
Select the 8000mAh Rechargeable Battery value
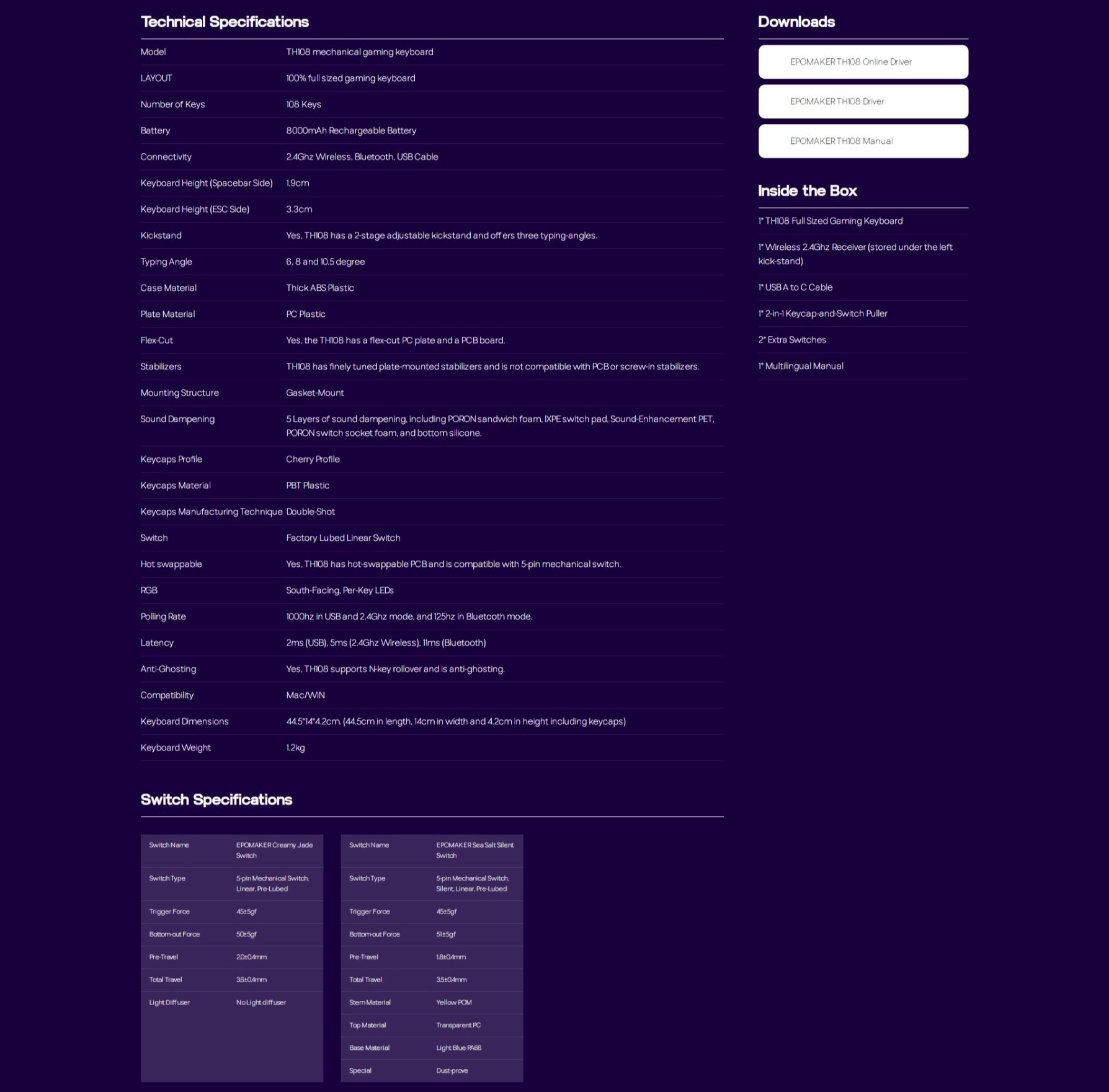tap(351, 131)
